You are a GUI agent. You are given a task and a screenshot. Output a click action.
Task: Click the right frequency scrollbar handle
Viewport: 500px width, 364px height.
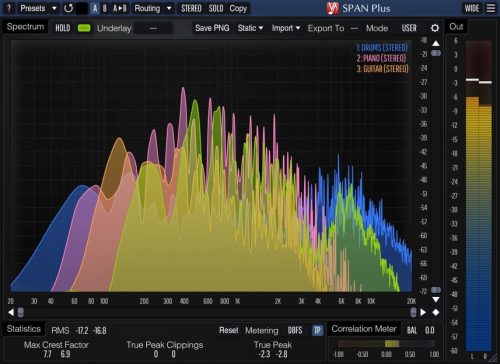coord(413,312)
